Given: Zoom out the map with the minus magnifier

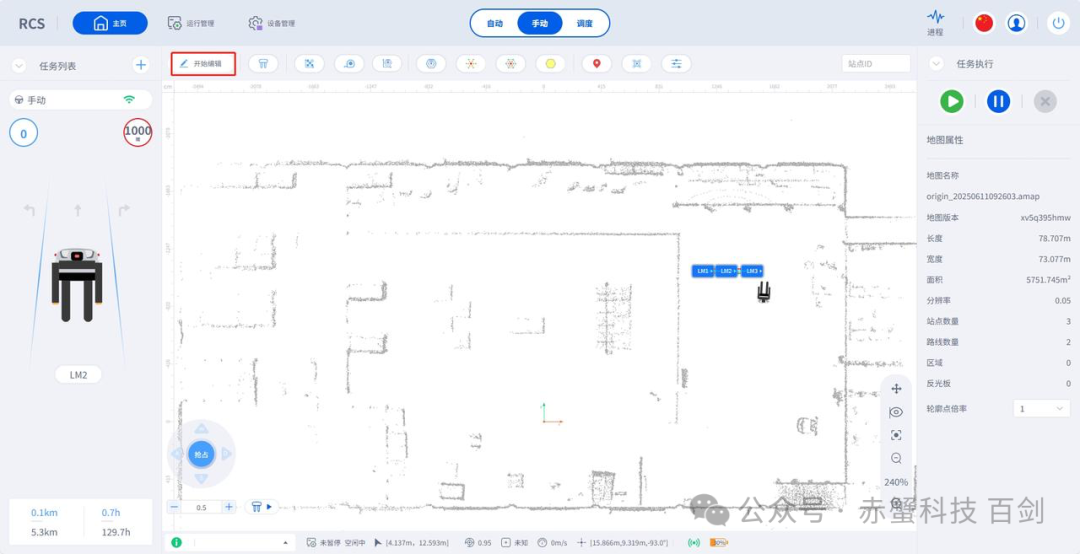Looking at the screenshot, I should point(896,458).
